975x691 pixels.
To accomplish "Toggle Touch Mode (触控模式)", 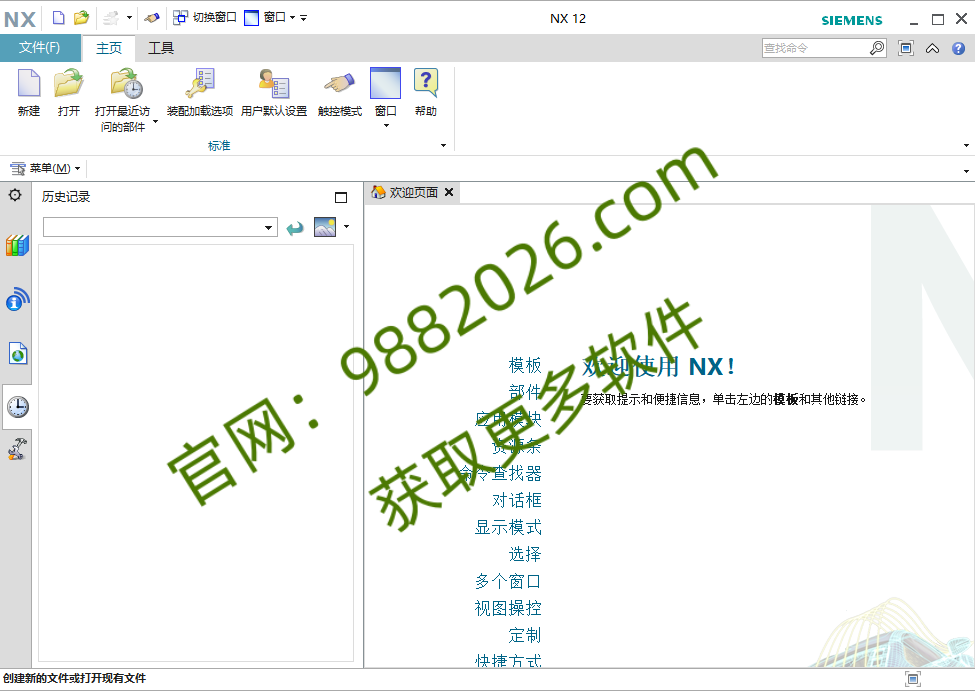I will (340, 92).
